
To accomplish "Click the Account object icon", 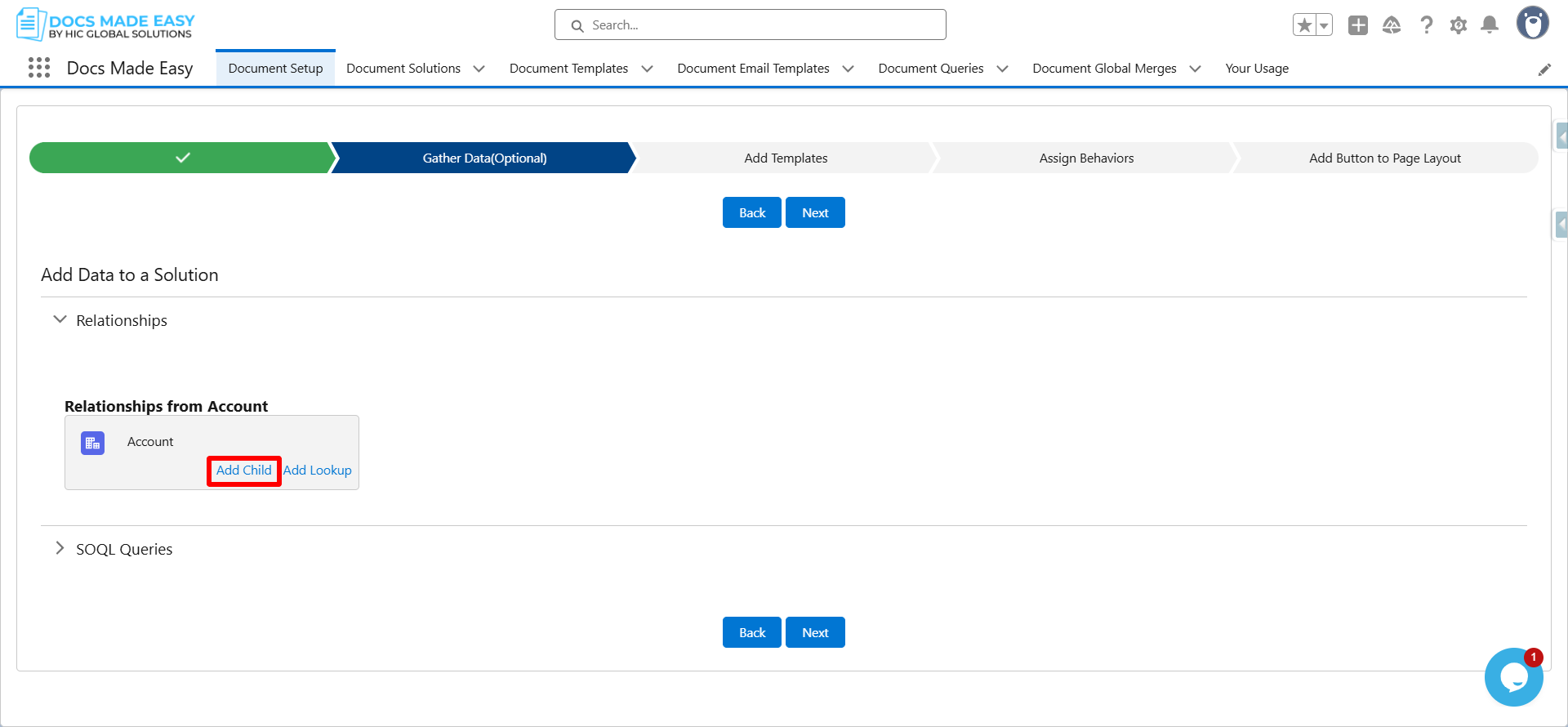I will click(x=93, y=444).
